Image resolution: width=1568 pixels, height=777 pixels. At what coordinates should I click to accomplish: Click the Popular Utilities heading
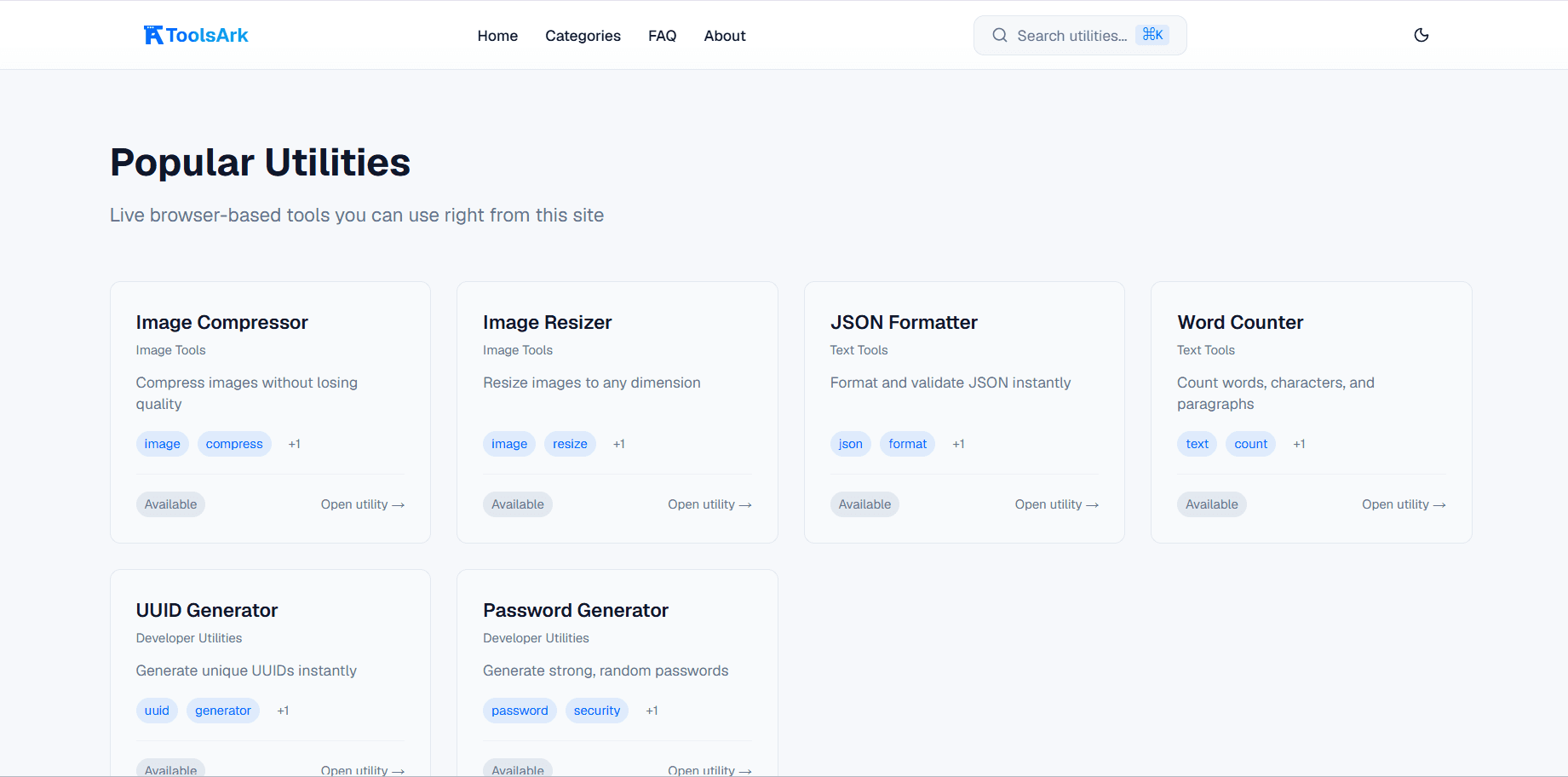pos(261,162)
